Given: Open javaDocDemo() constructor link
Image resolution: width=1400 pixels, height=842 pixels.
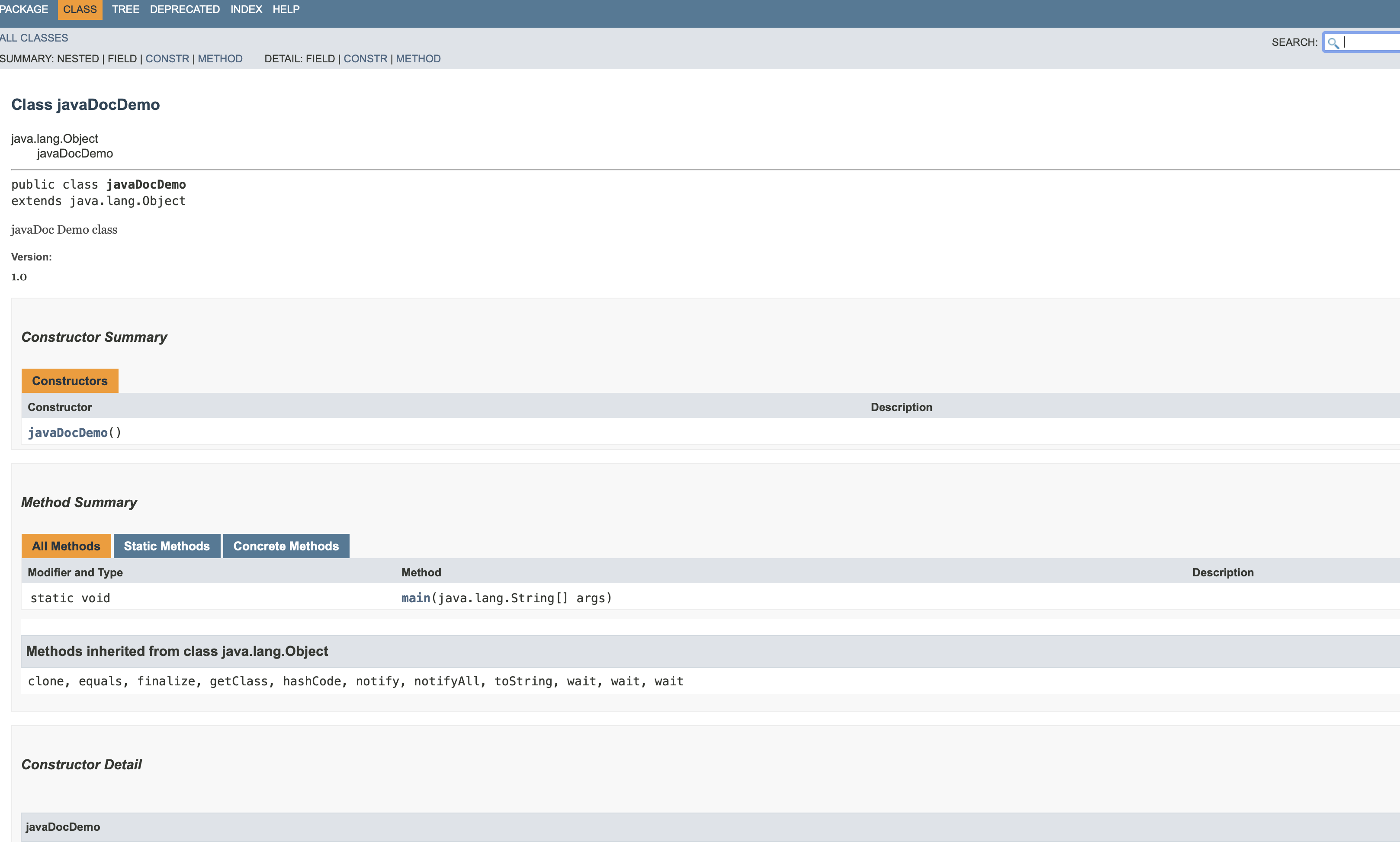Looking at the screenshot, I should pos(67,433).
